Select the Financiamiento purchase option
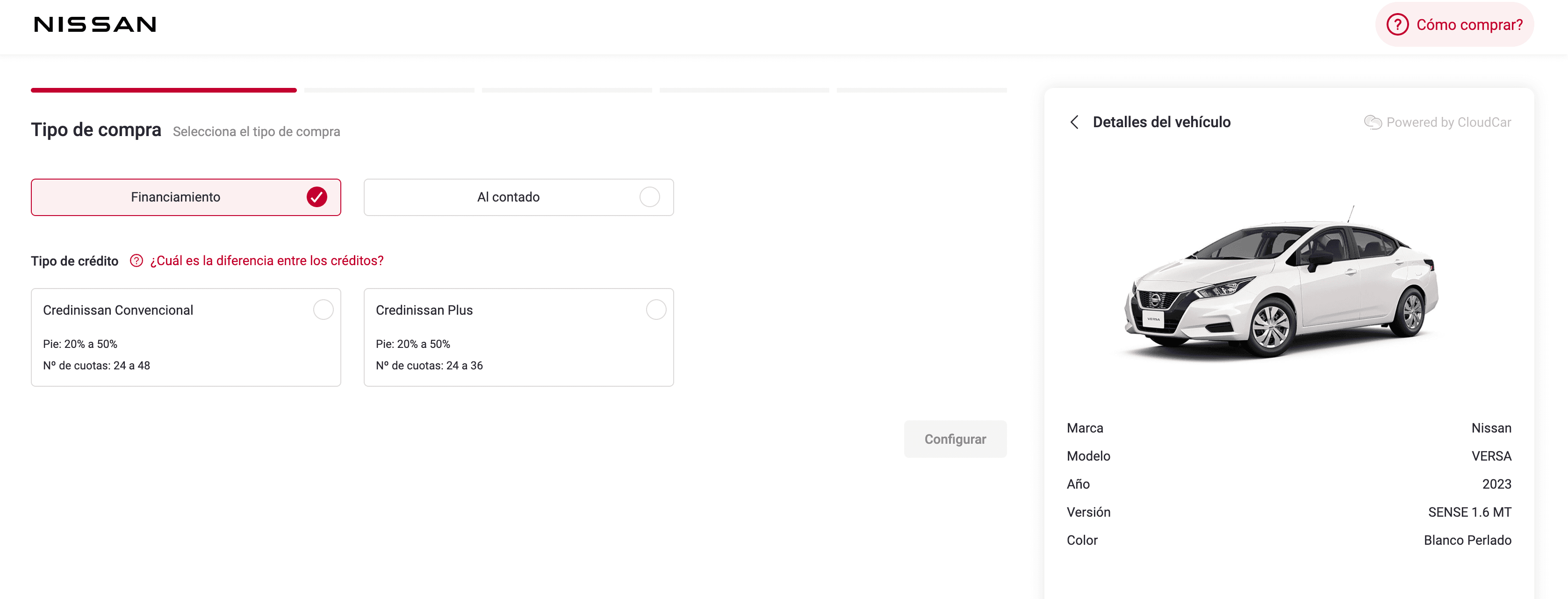Image resolution: width=1568 pixels, height=599 pixels. tap(186, 197)
